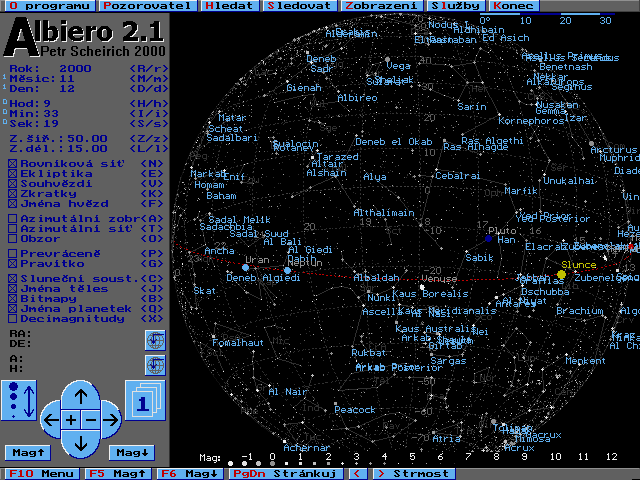
Task: Toggle Zkratky checkbox
Action: click(13, 194)
